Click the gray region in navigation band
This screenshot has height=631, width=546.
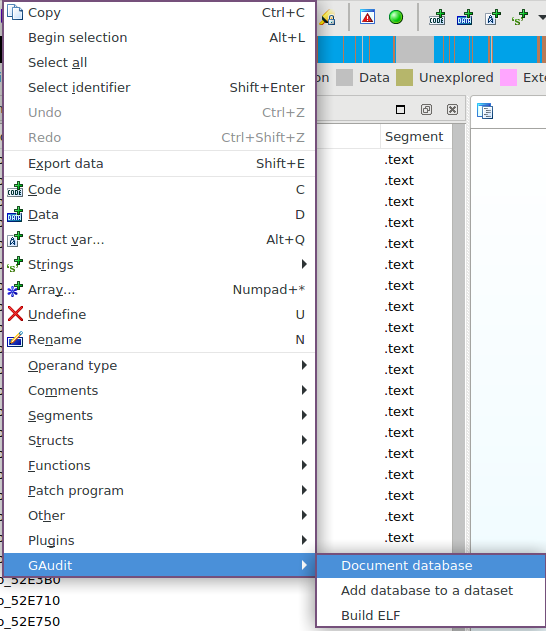coord(415,49)
